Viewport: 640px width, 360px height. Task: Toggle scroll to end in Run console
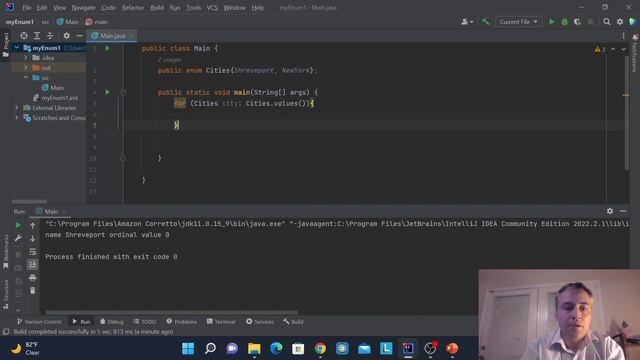pos(33,265)
